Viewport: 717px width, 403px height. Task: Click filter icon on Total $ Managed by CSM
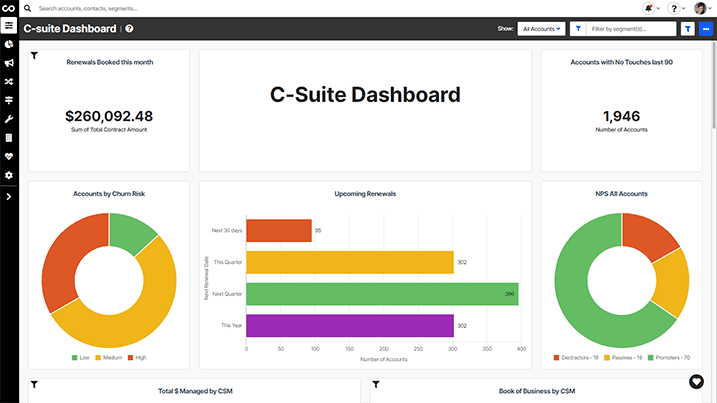click(34, 385)
